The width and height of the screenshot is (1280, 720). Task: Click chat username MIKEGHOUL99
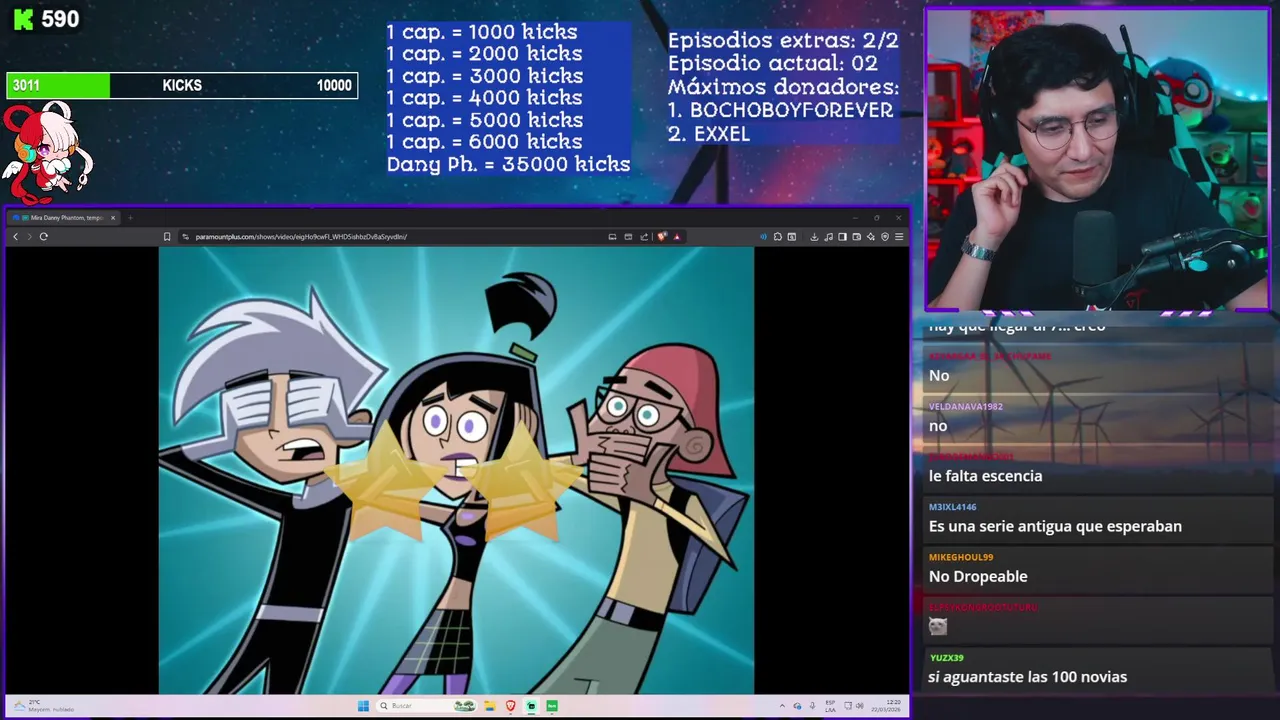(961, 557)
